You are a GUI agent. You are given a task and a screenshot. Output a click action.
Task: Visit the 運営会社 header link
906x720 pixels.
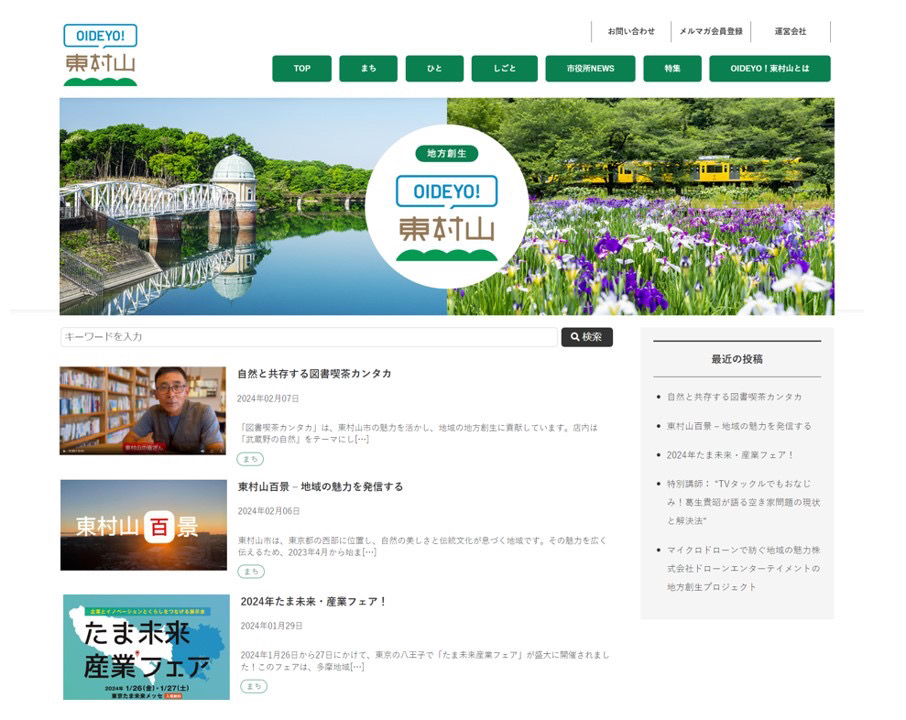click(790, 32)
